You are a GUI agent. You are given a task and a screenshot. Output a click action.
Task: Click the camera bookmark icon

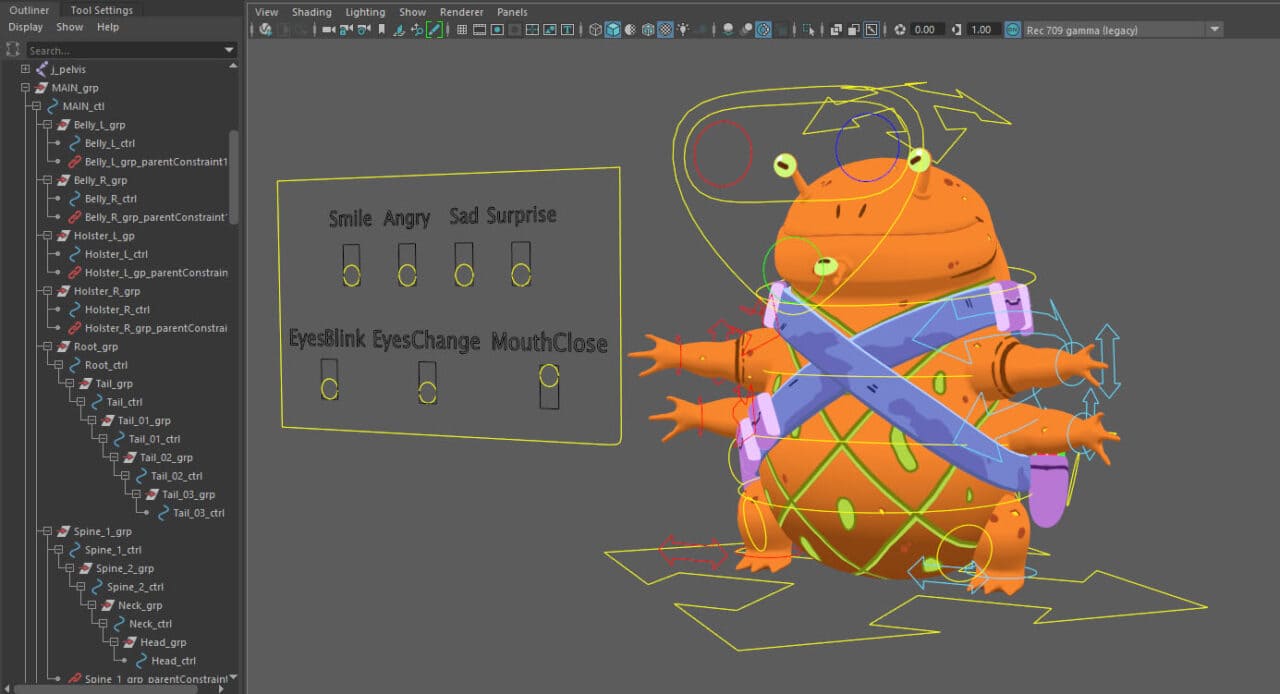381,29
